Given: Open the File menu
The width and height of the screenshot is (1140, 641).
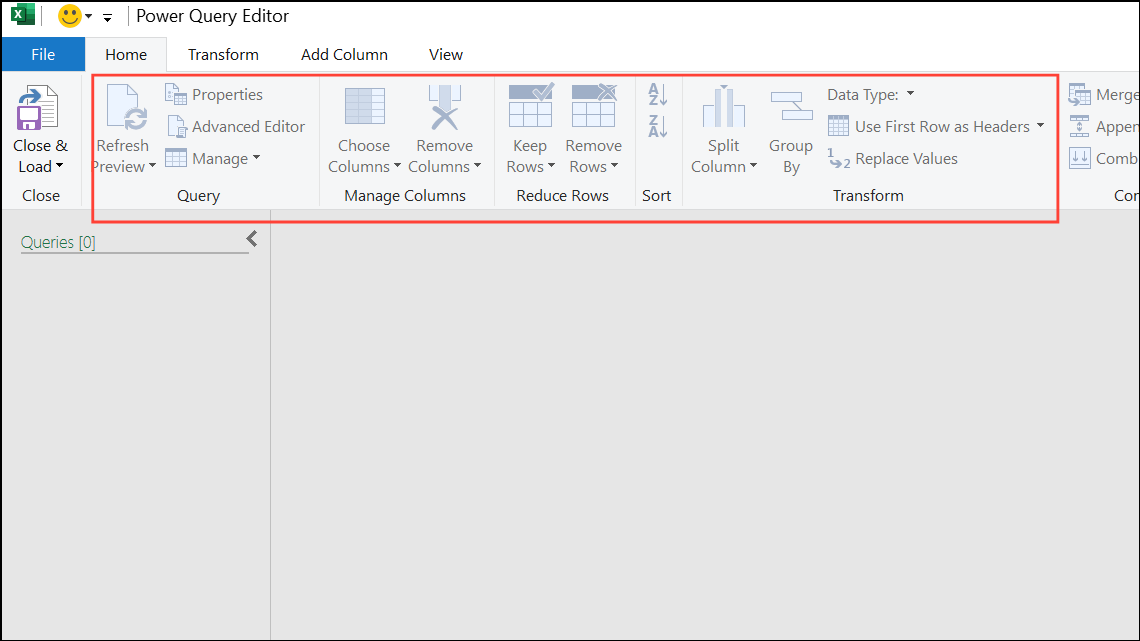Looking at the screenshot, I should pos(43,55).
